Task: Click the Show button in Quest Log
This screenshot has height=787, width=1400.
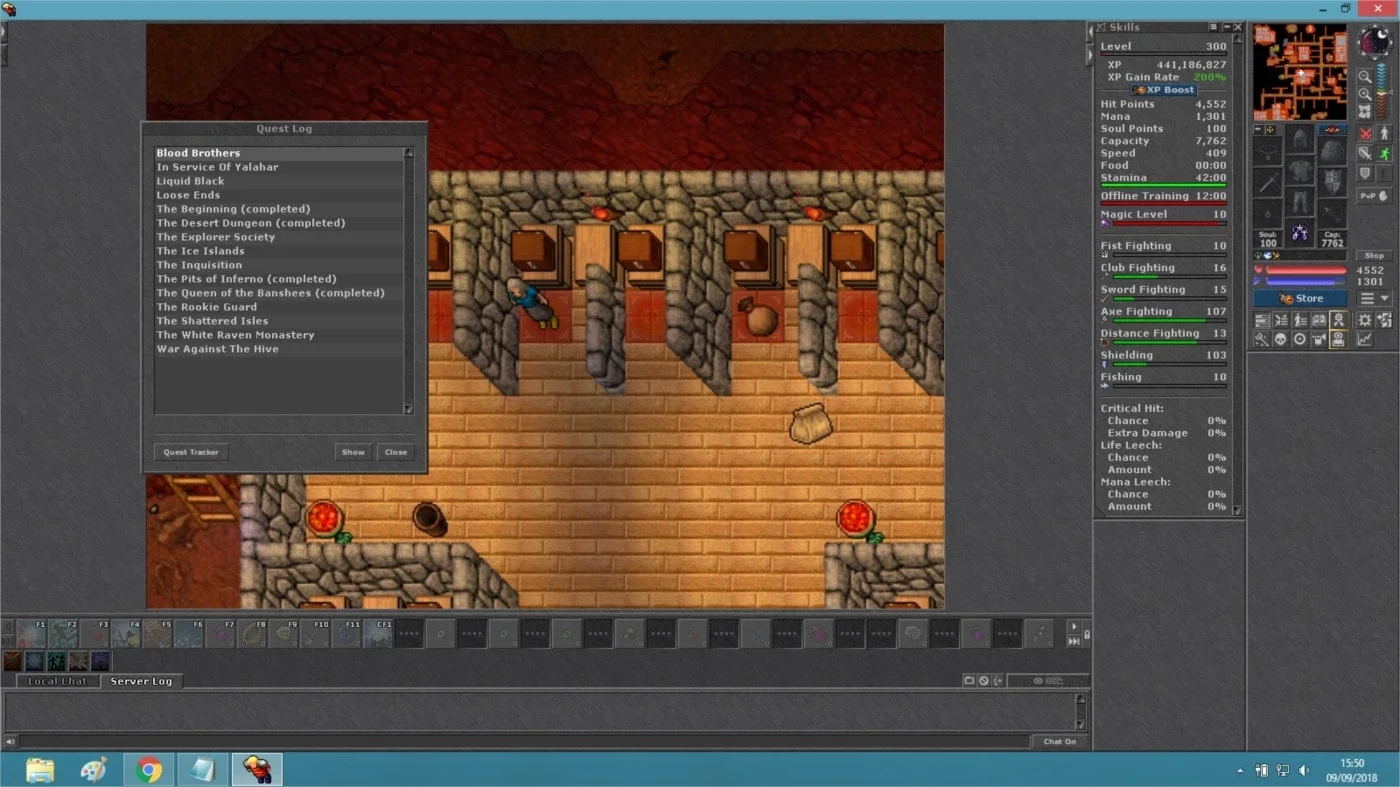Action: tap(353, 452)
